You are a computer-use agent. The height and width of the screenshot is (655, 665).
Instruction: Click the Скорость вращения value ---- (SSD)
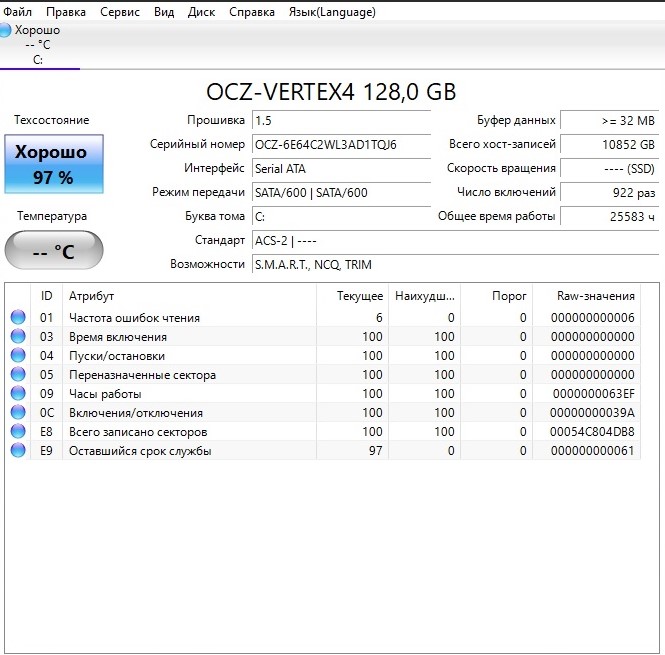click(609, 168)
